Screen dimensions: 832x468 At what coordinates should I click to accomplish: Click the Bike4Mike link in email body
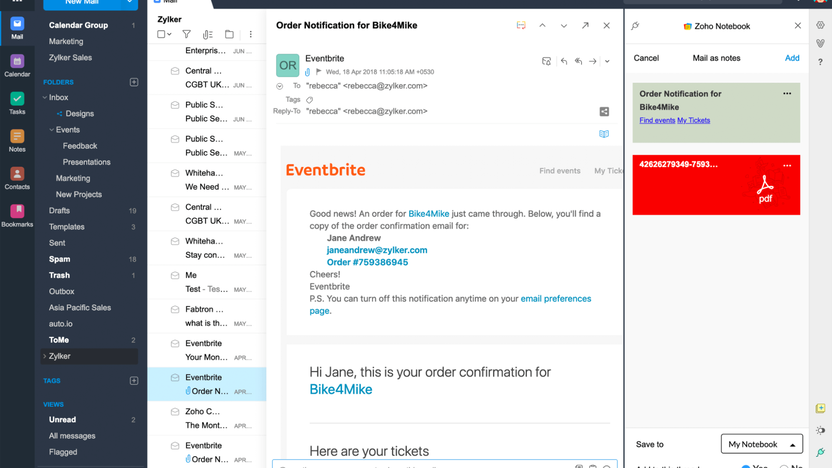click(x=429, y=214)
